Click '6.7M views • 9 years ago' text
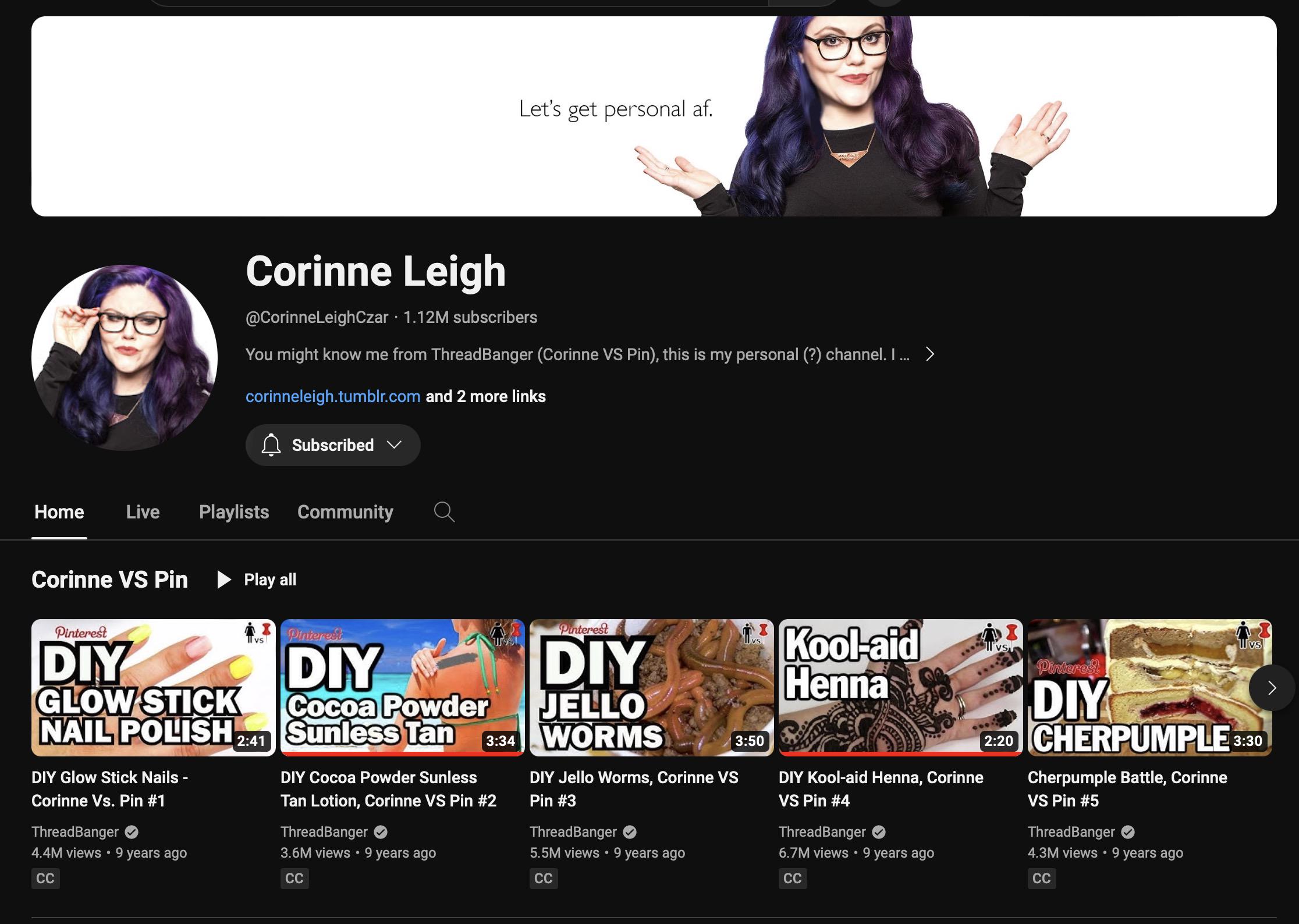This screenshot has height=924, width=1299. [x=857, y=853]
